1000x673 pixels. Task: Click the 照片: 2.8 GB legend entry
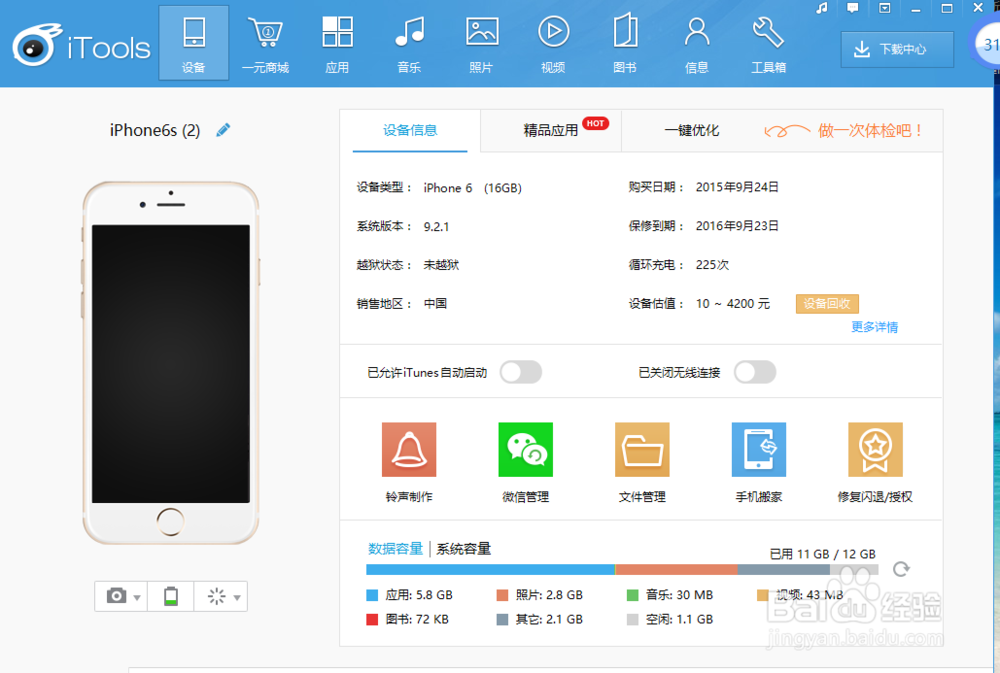pos(540,595)
